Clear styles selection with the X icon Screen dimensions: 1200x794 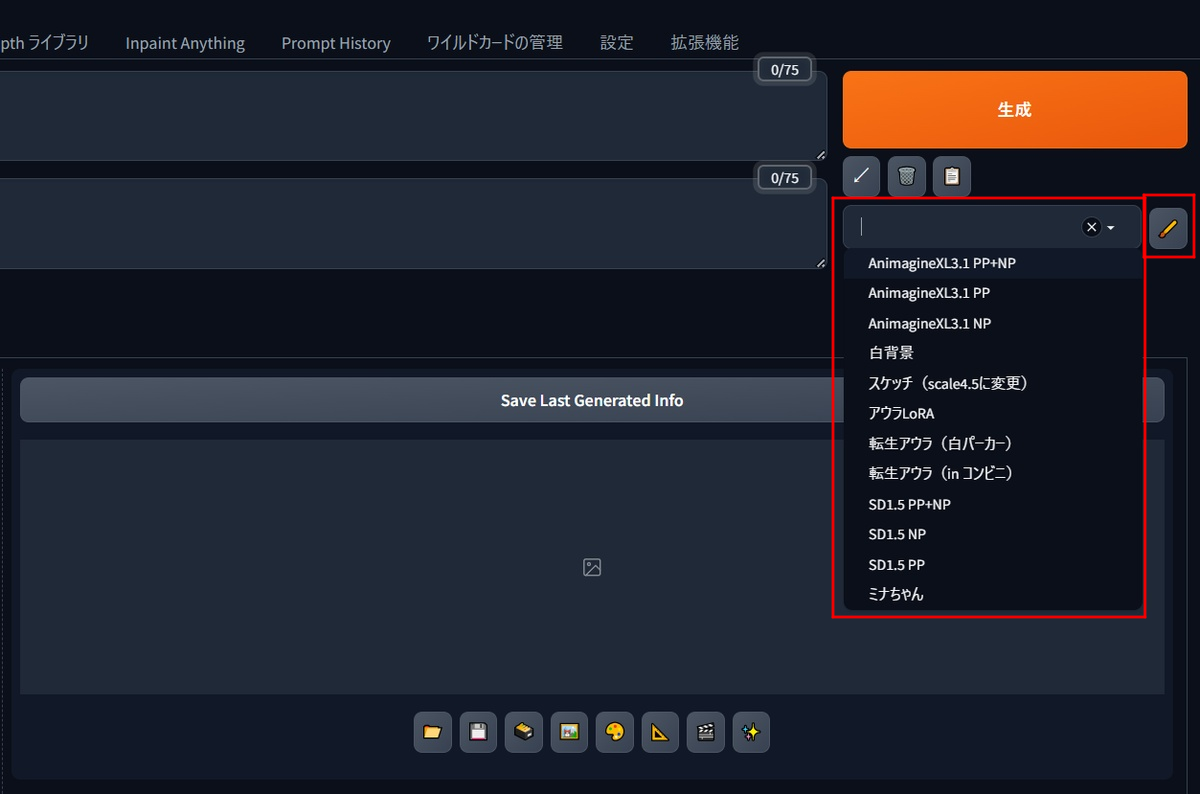pos(1092,227)
